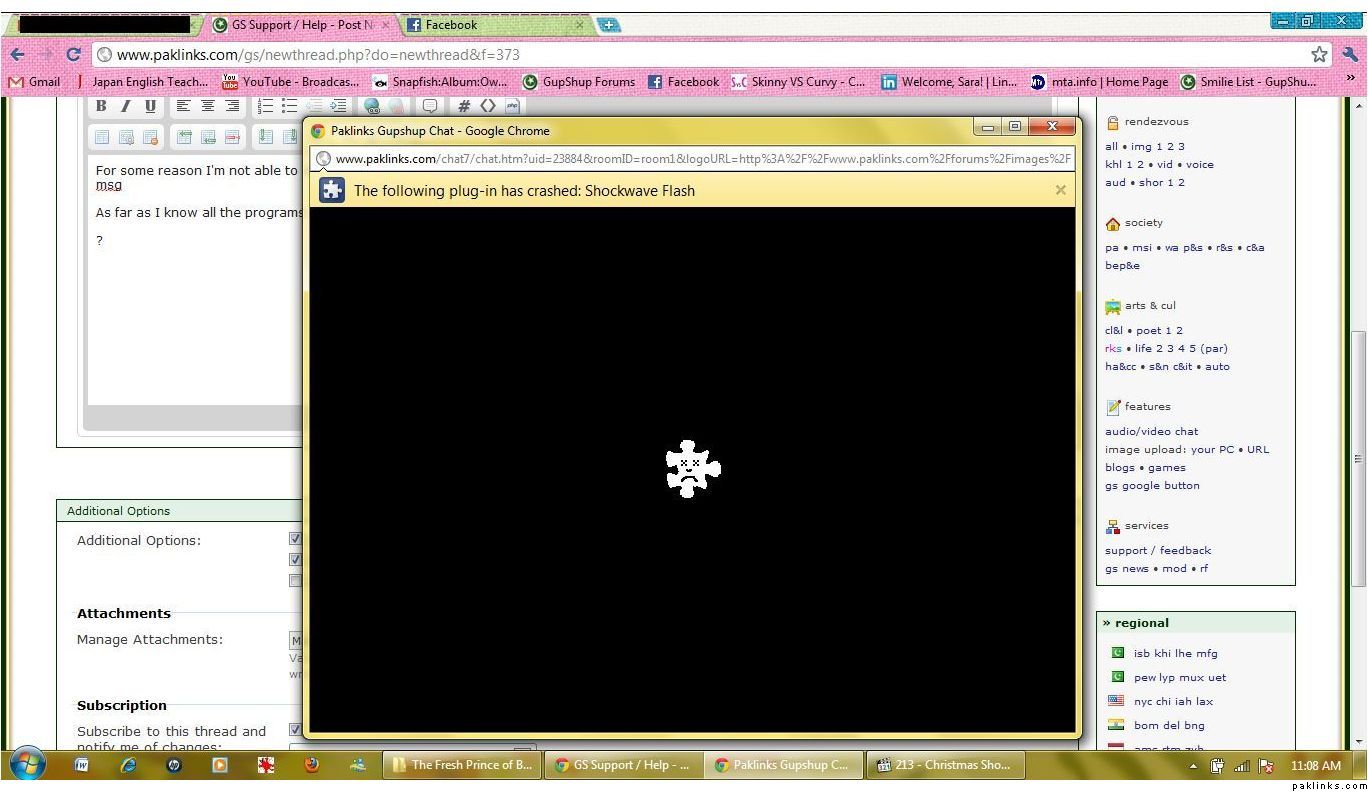The height and width of the screenshot is (792, 1368).
Task: Insert quote bubble icon in editor
Action: click(x=430, y=106)
